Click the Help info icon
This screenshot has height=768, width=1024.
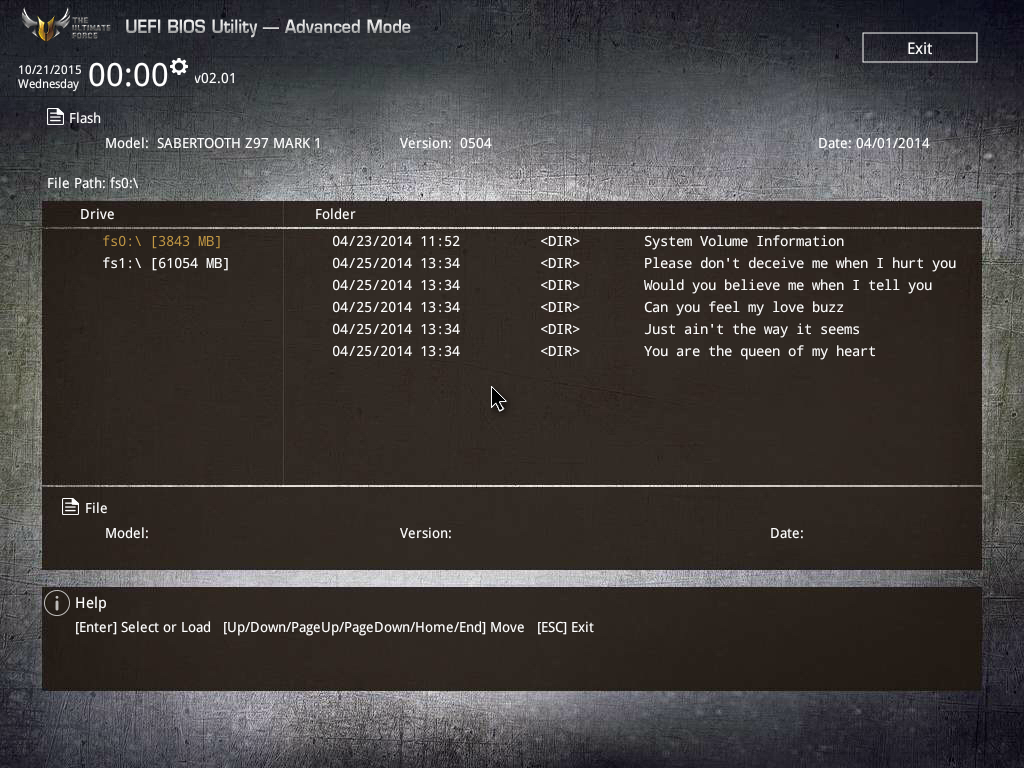pyautogui.click(x=57, y=603)
